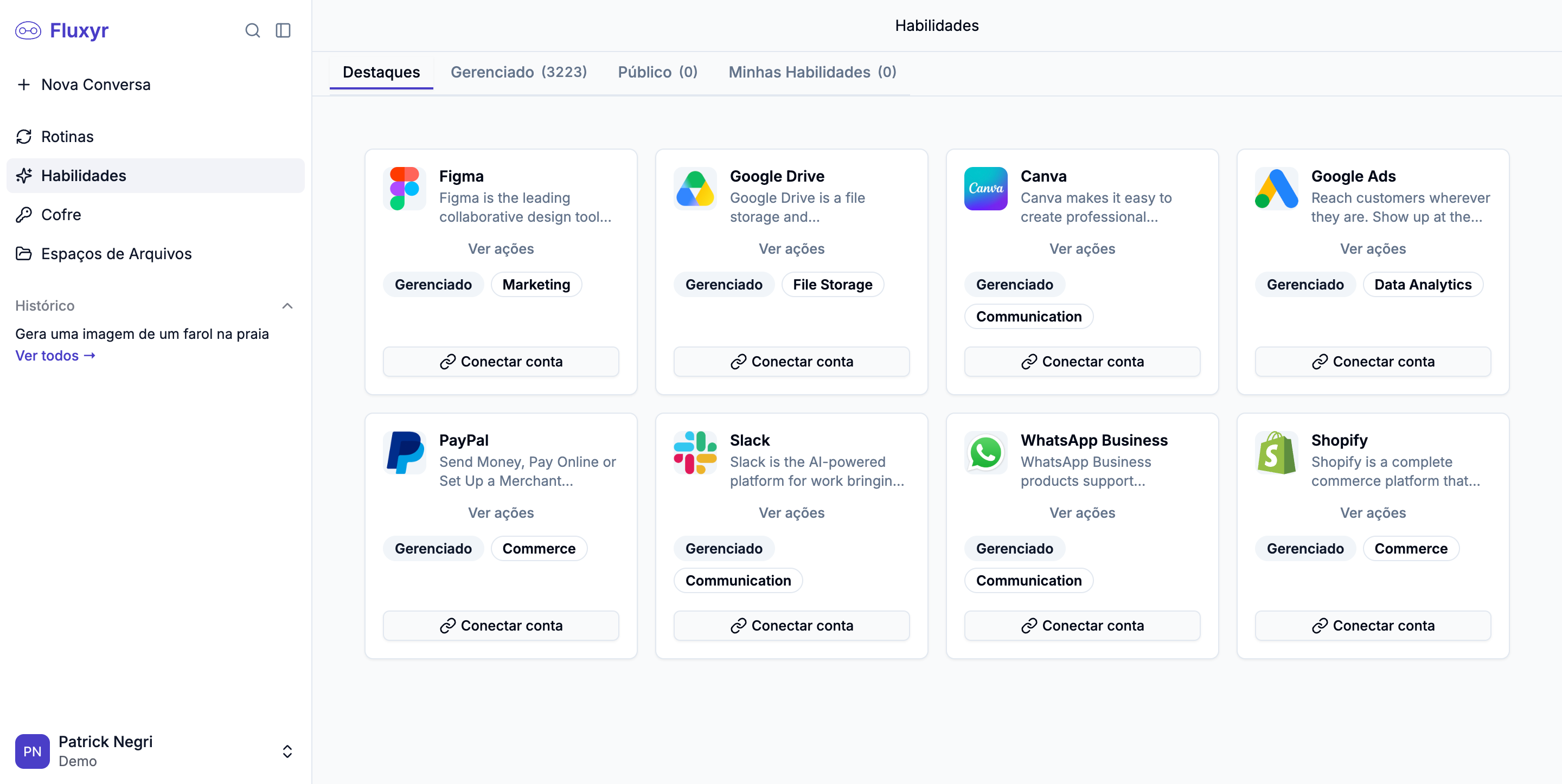Collapse the sidebar panel icon

(283, 30)
